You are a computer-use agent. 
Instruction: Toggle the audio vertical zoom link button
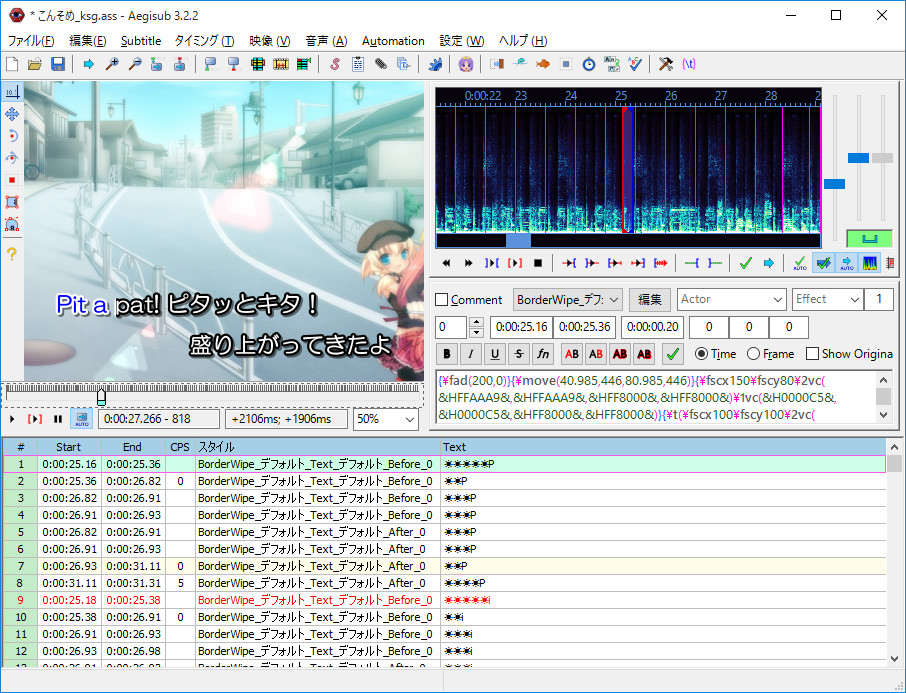pos(870,239)
